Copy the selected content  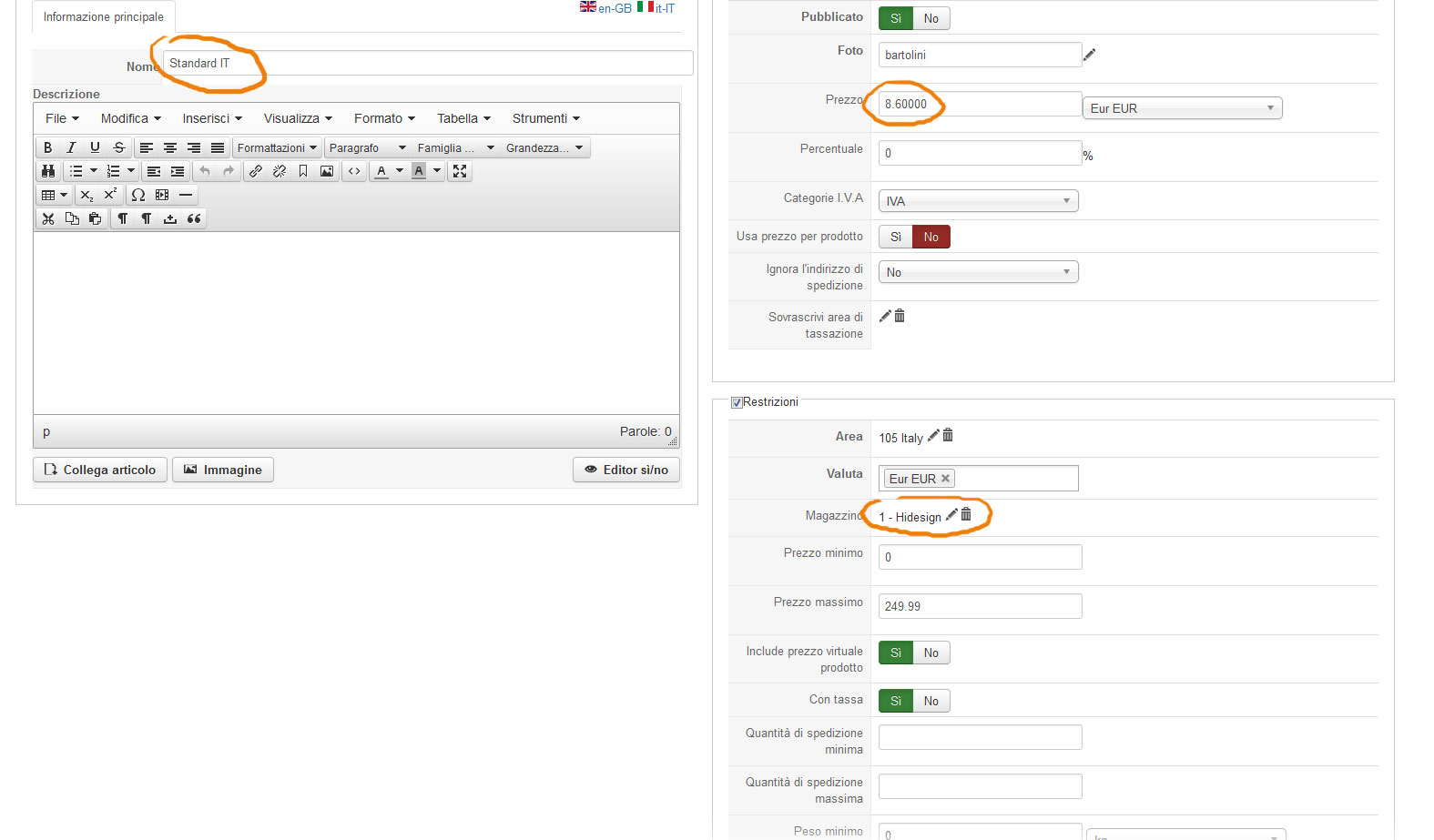coord(72,218)
